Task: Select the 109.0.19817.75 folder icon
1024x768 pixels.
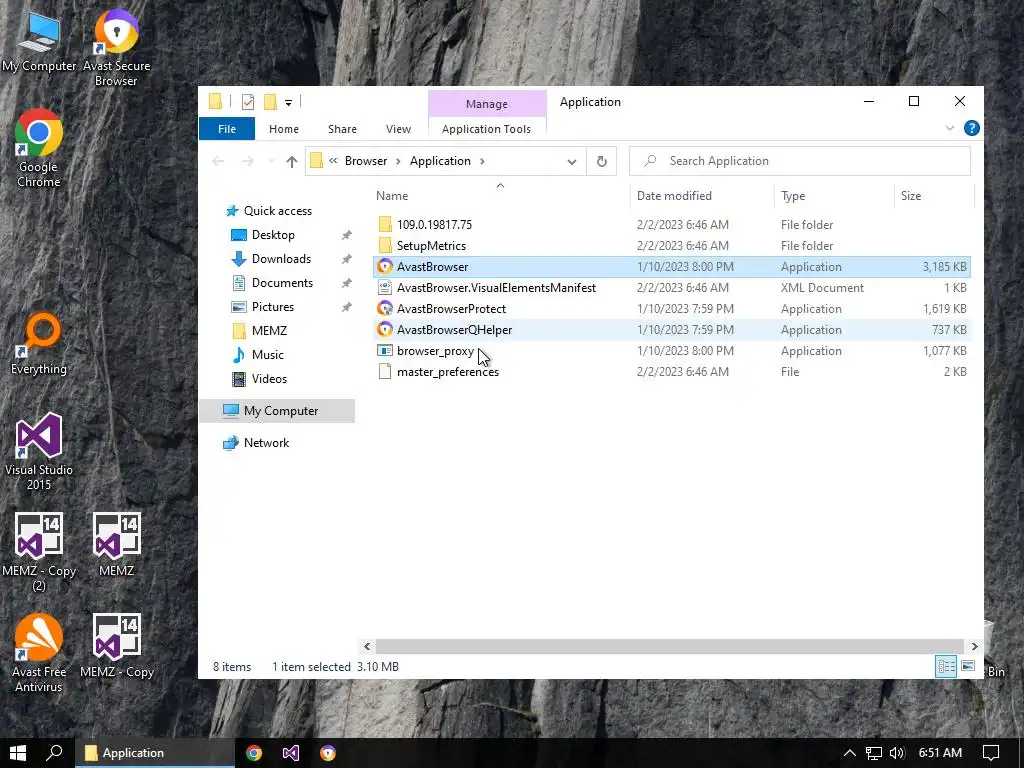Action: point(385,225)
